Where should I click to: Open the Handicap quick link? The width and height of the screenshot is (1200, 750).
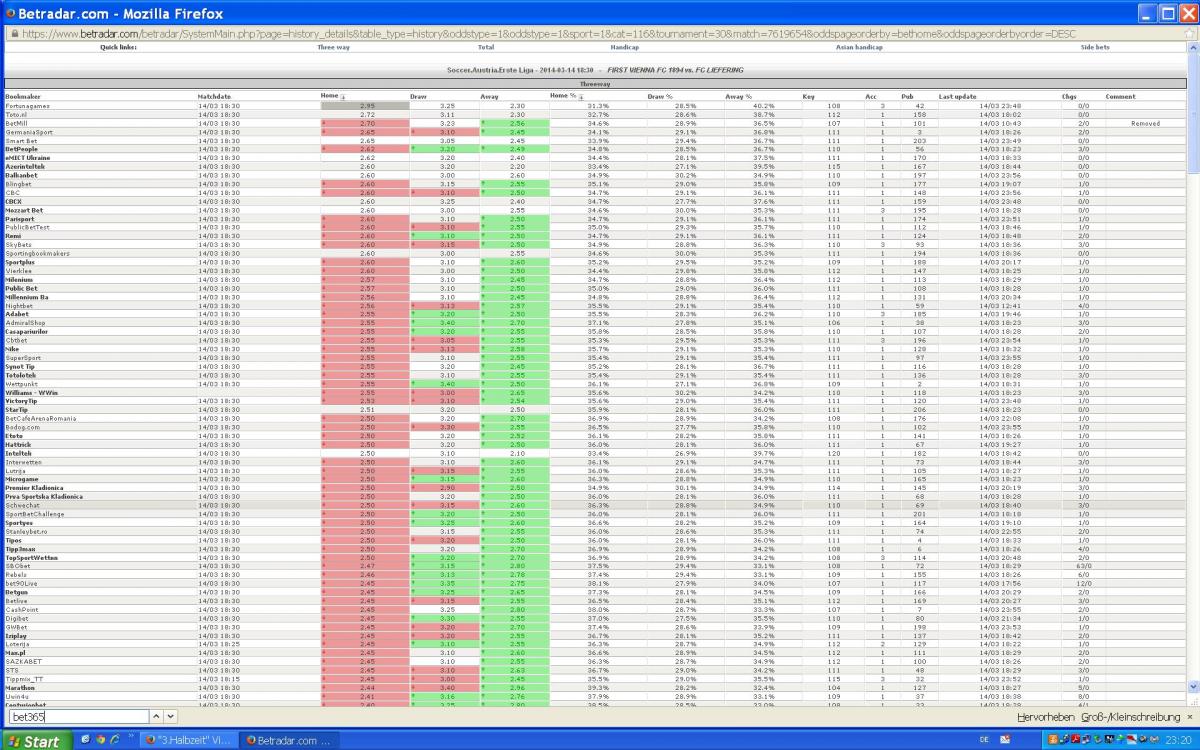pos(624,47)
